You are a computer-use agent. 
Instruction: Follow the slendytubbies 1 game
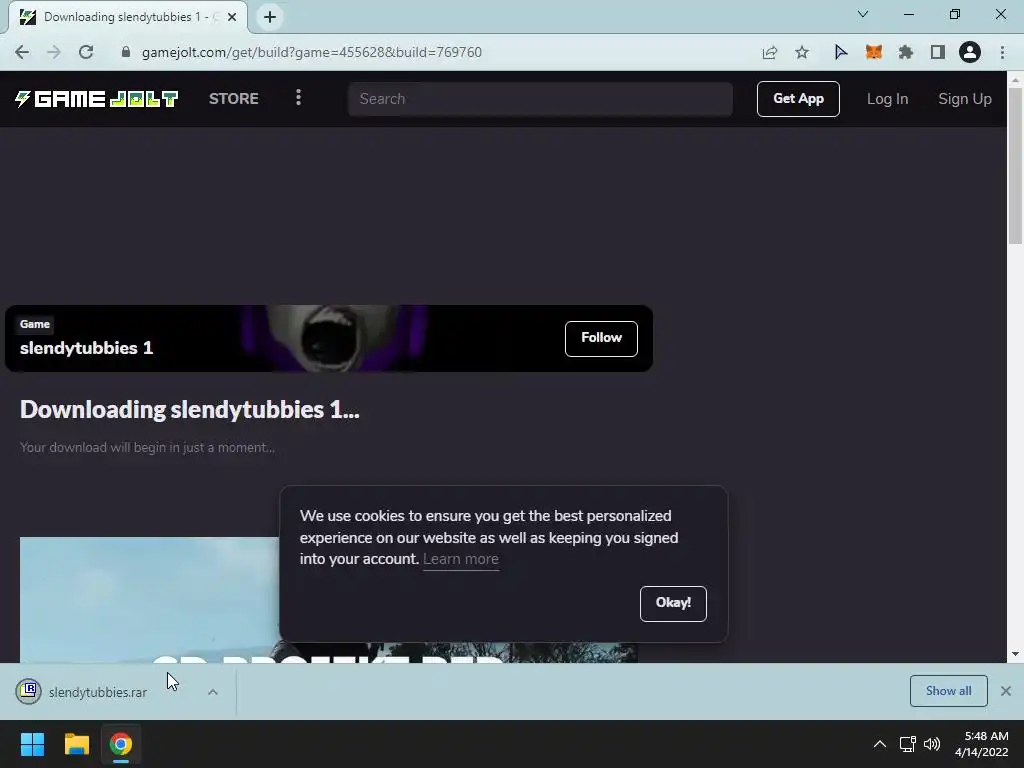pyautogui.click(x=601, y=338)
